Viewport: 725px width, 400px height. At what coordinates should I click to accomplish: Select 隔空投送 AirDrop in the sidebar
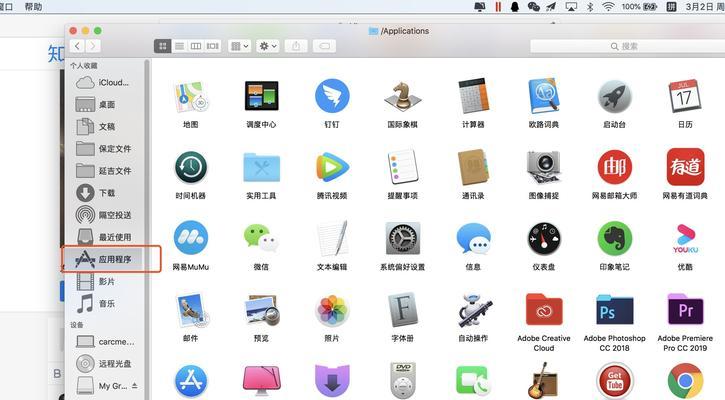coord(105,215)
